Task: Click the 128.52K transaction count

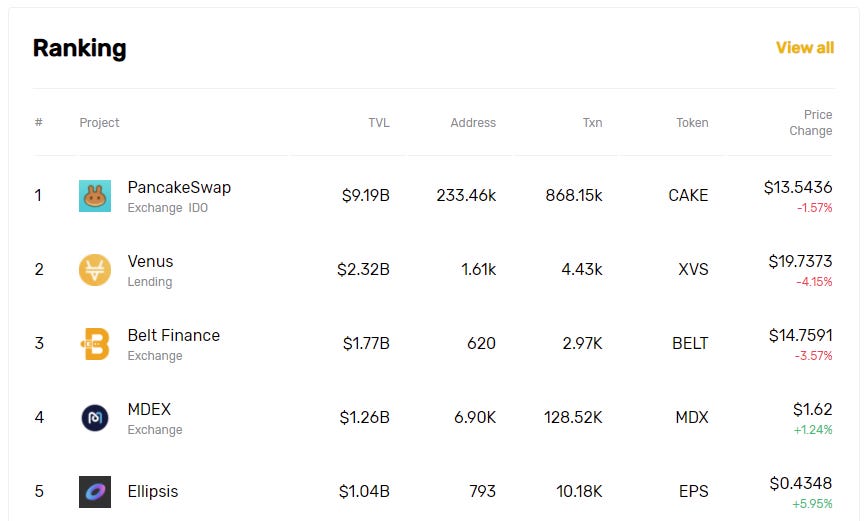Action: (573, 418)
